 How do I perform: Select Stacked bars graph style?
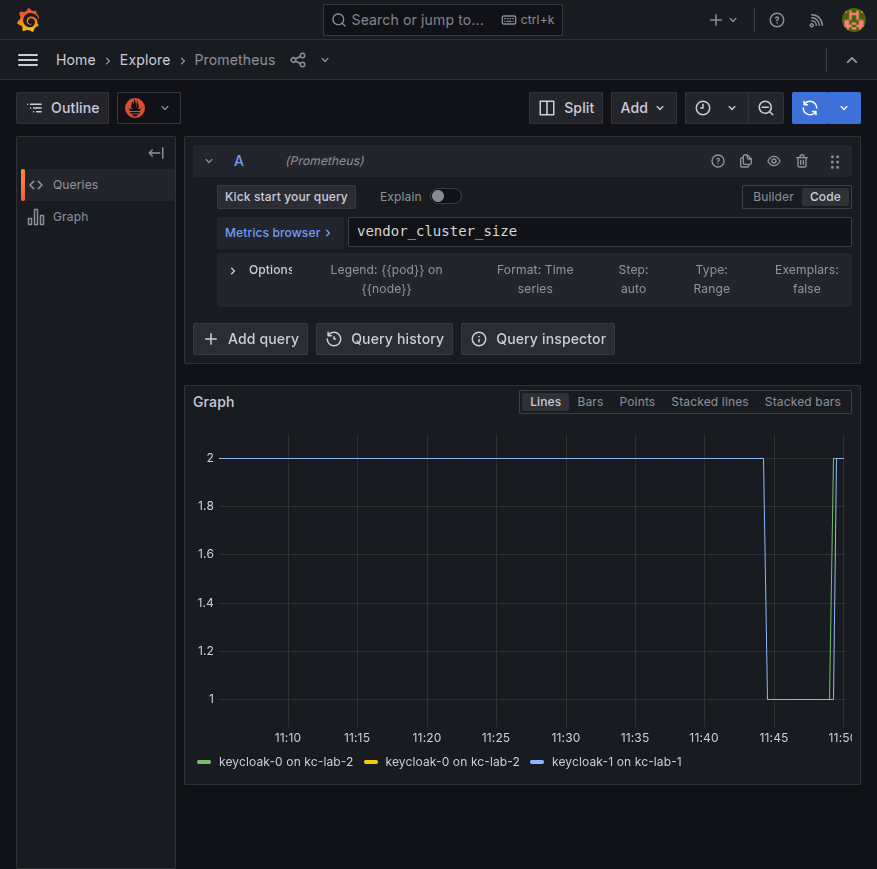[802, 402]
